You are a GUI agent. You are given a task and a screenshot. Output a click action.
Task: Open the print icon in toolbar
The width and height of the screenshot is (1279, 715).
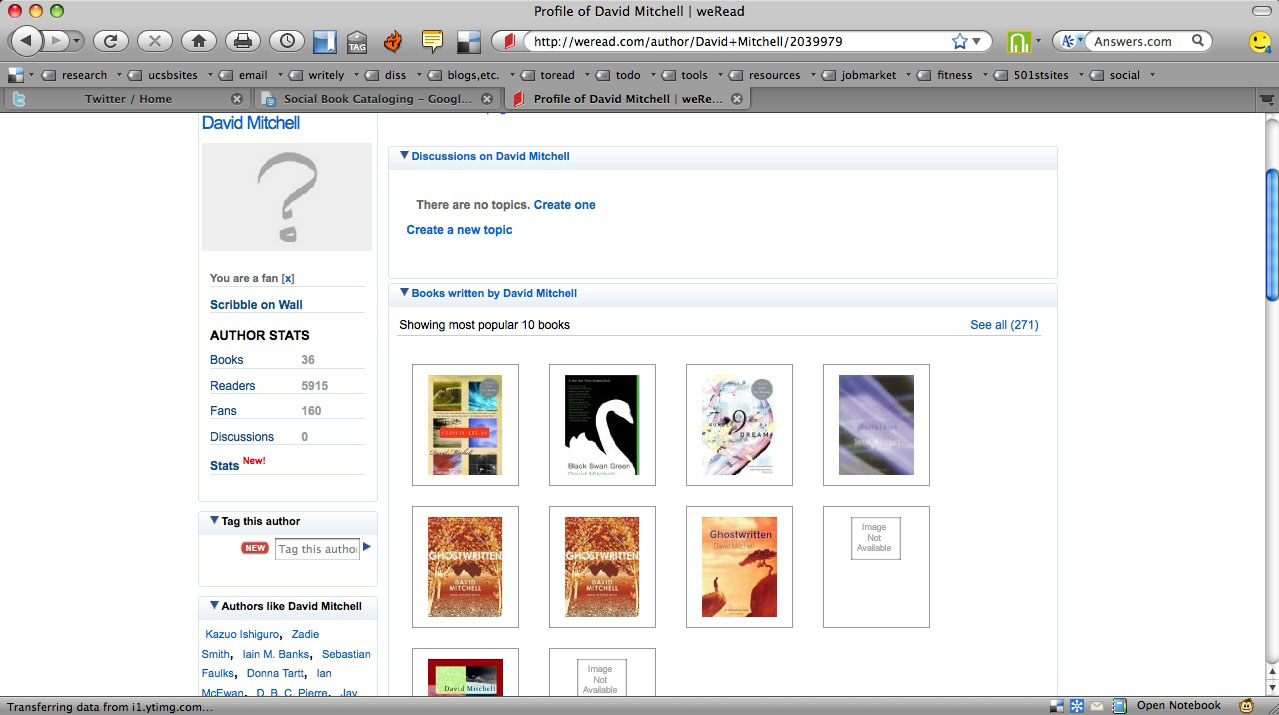point(243,41)
